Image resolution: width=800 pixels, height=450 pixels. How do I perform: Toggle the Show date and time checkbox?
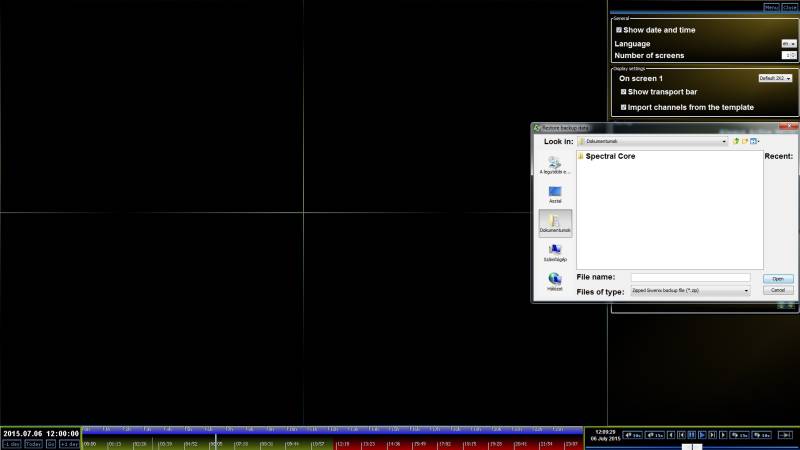coord(619,30)
